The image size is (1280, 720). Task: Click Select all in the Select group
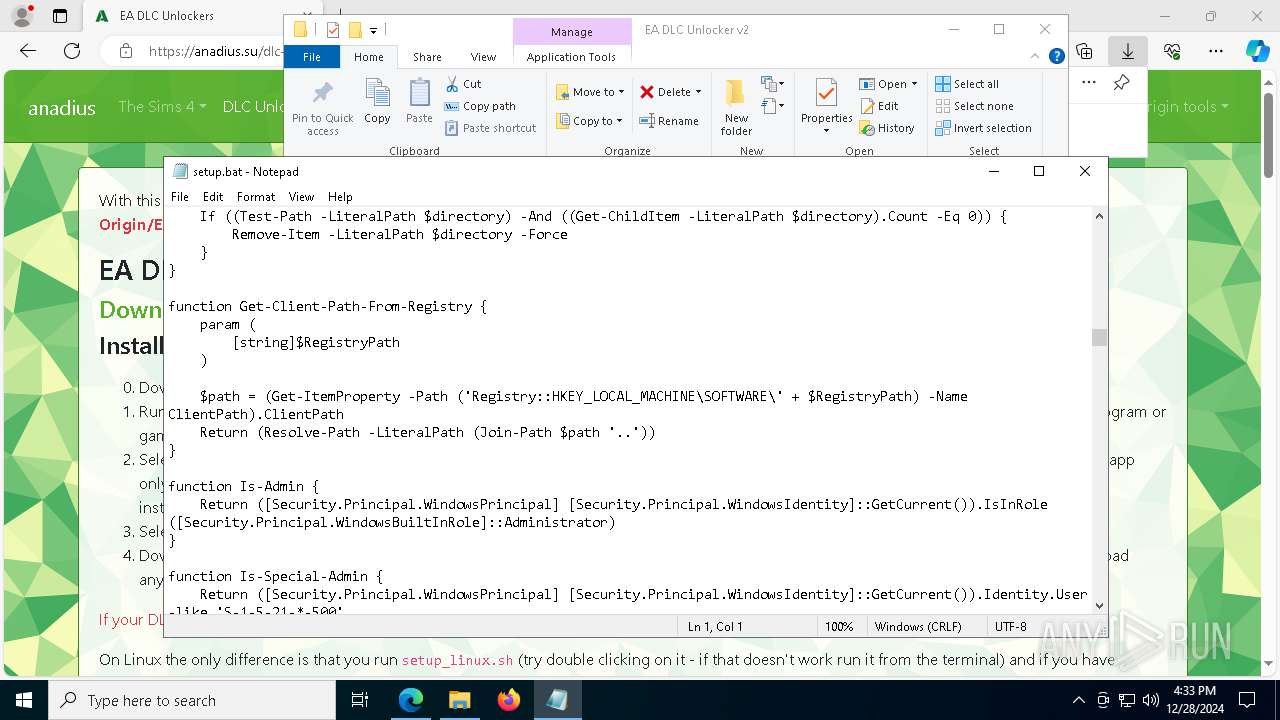click(x=967, y=84)
